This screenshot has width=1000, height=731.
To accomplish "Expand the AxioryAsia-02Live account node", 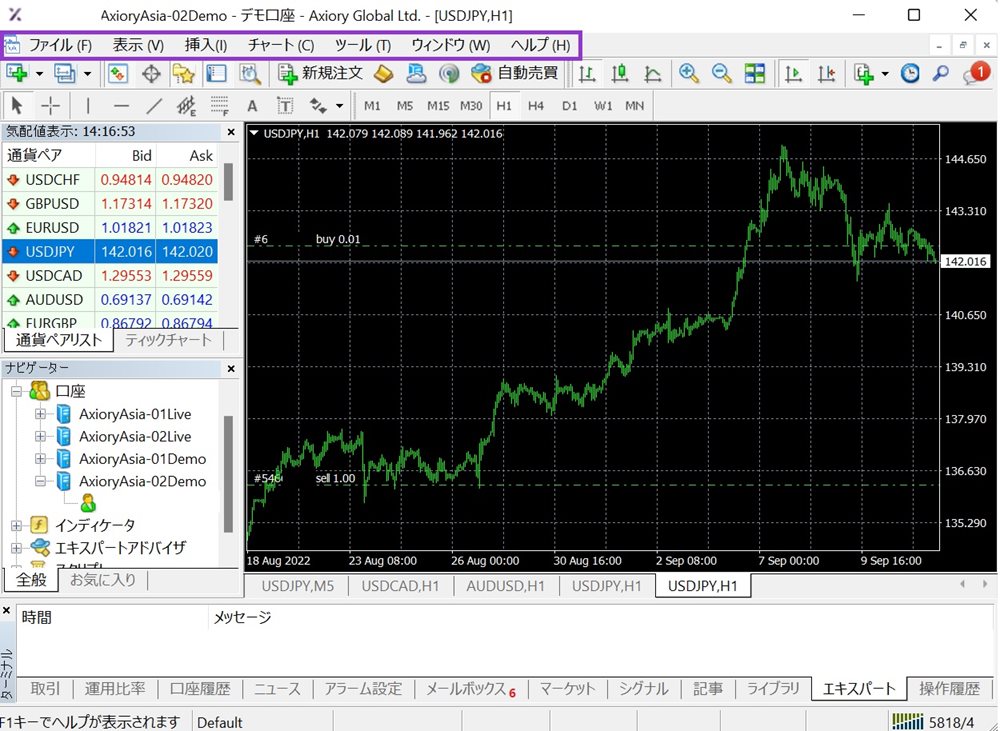I will pyautogui.click(x=40, y=436).
